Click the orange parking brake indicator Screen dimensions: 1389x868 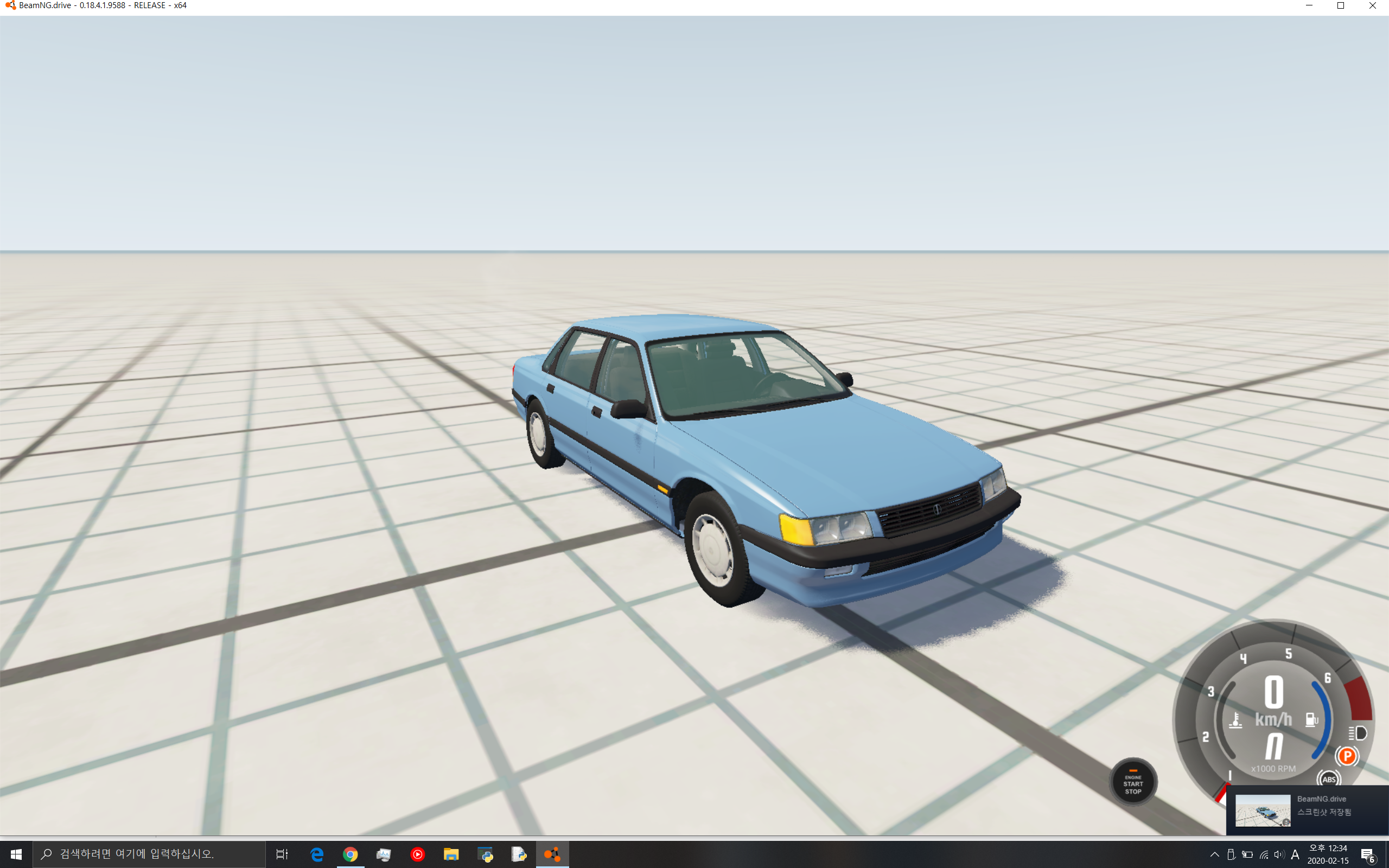(x=1347, y=756)
